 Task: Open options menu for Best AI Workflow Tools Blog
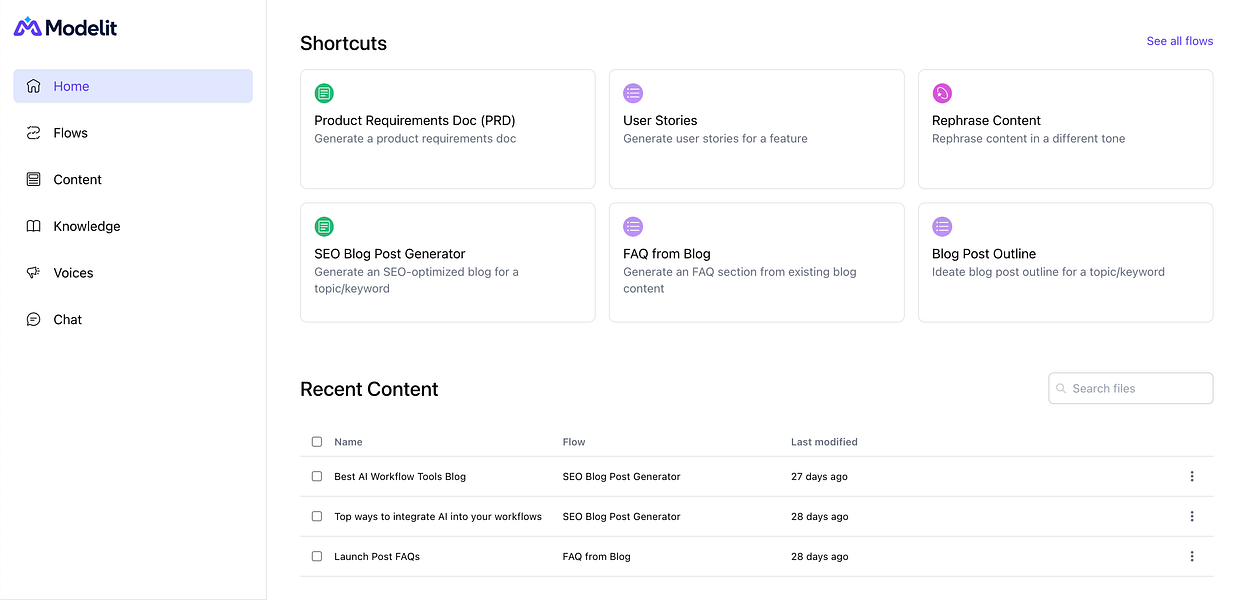tap(1192, 477)
